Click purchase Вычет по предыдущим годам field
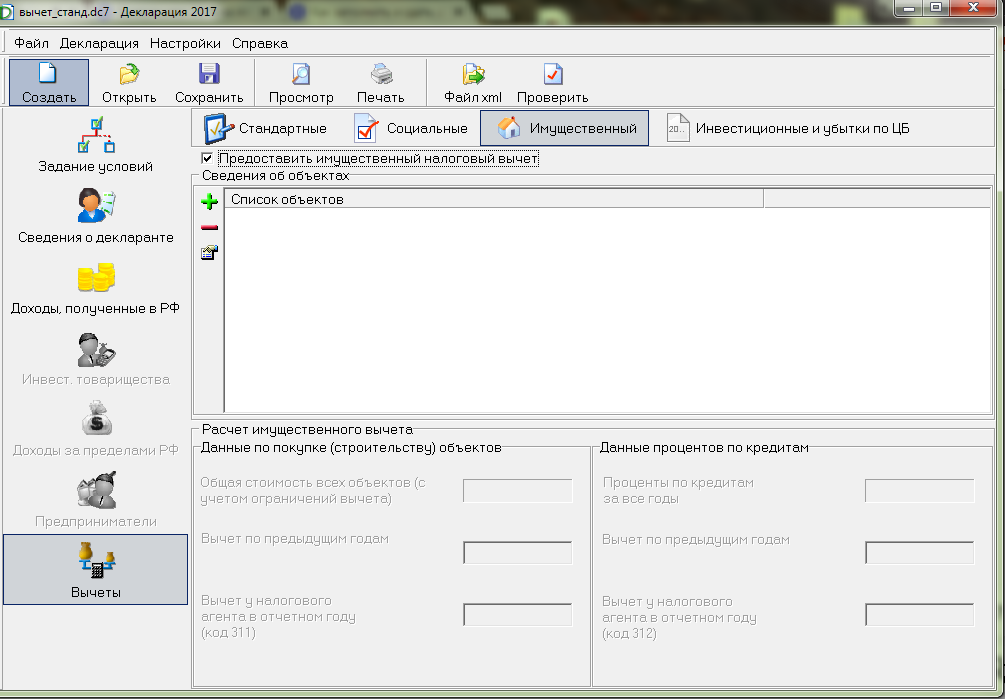This screenshot has width=1005, height=699. [x=517, y=553]
